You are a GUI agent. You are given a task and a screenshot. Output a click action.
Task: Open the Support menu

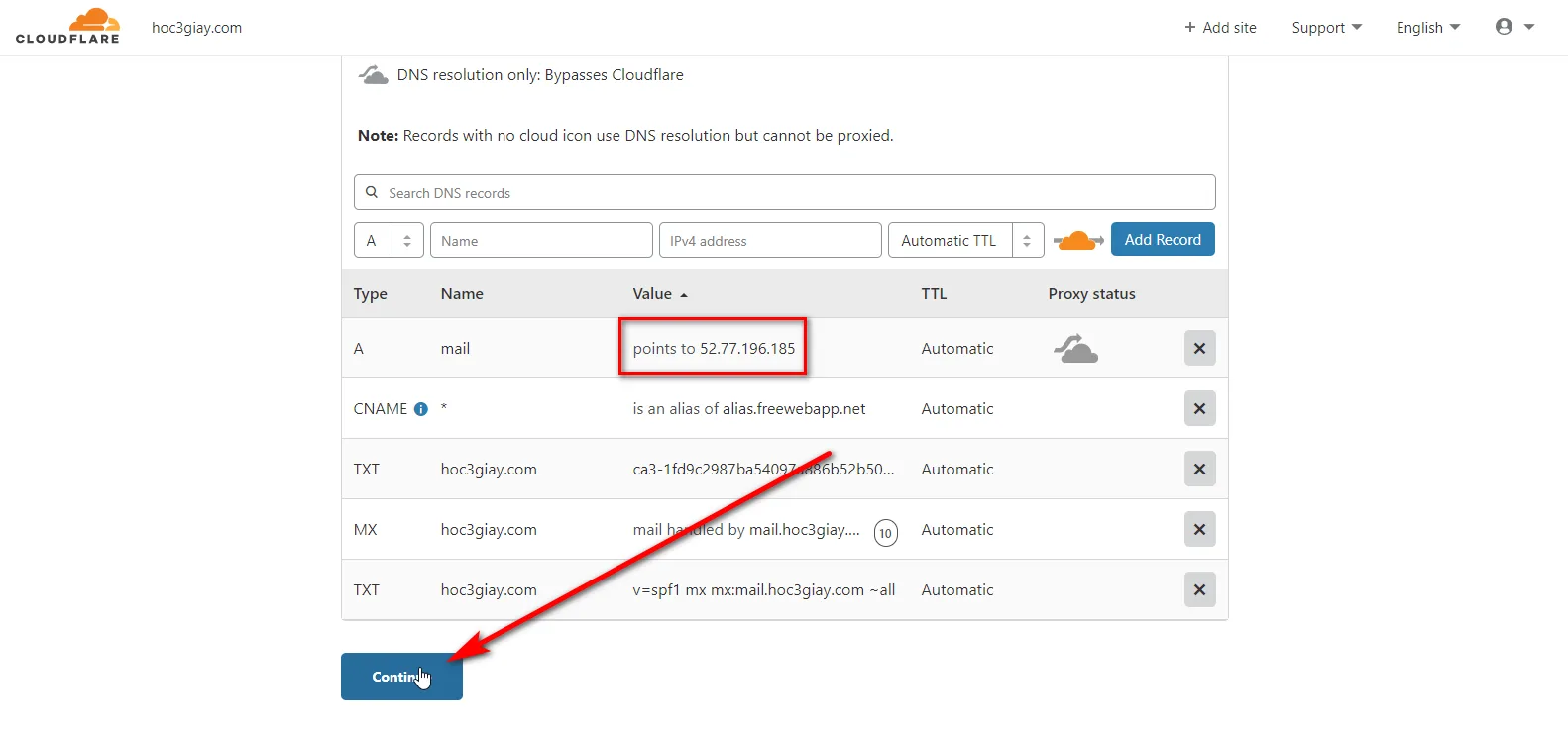tap(1326, 28)
